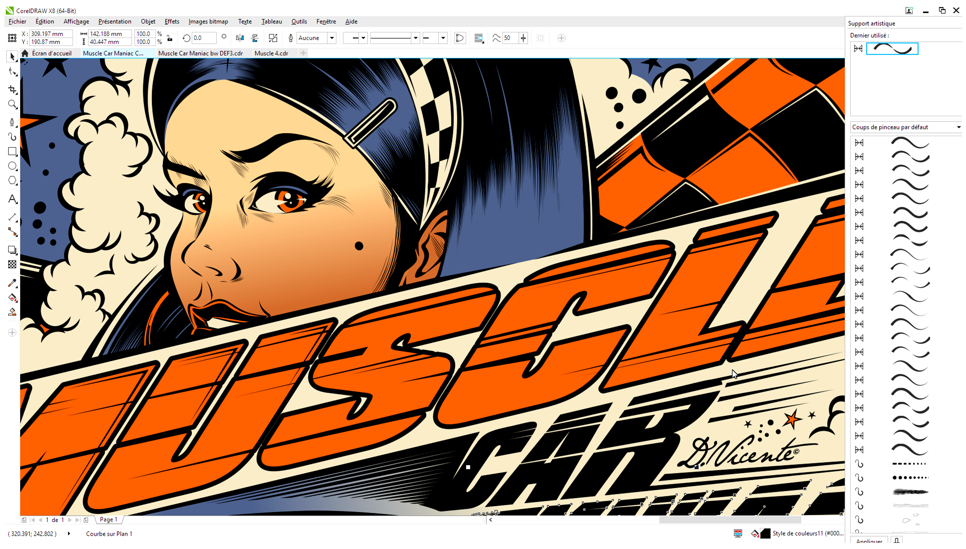Activate the Text tool
Image resolution: width=966 pixels, height=549 pixels.
point(12,198)
